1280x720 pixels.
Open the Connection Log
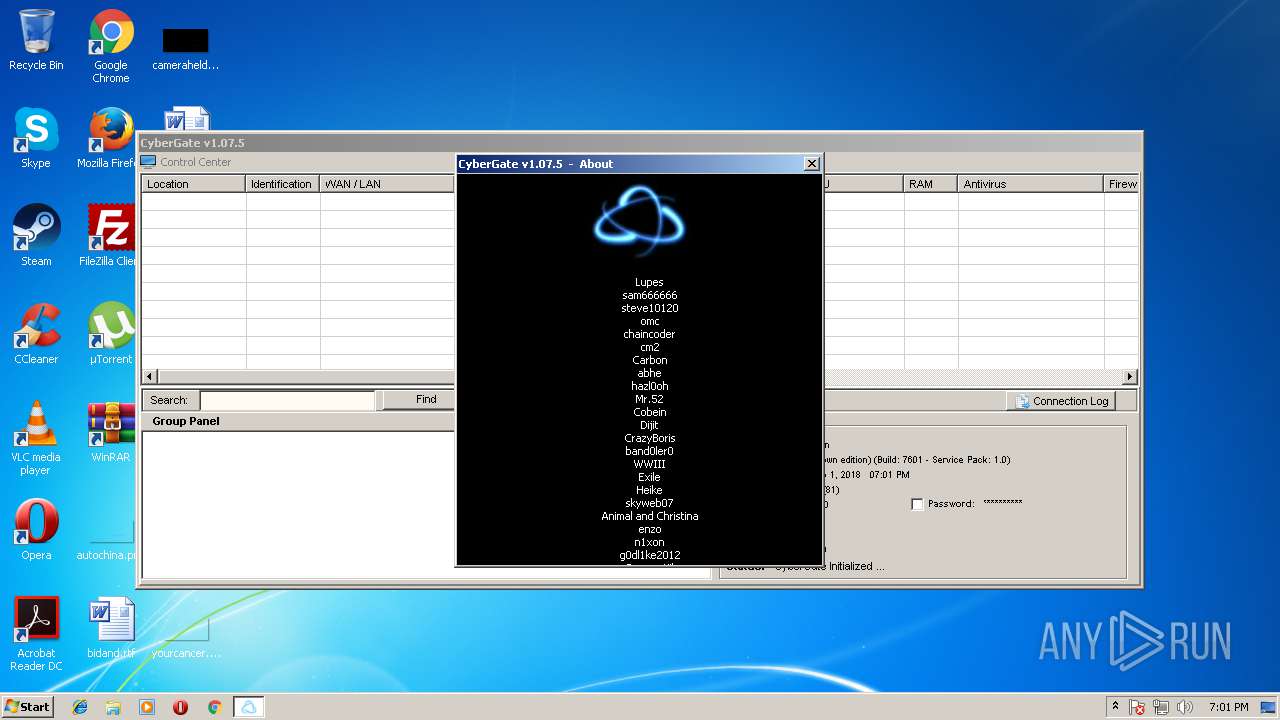[x=1062, y=401]
